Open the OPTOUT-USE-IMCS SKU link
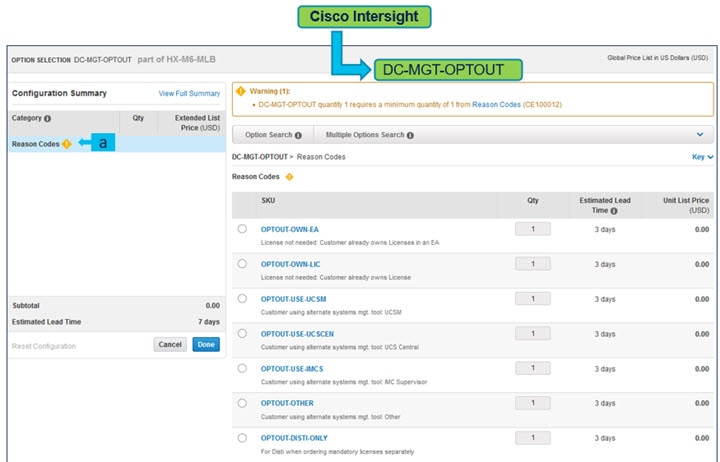This screenshot has width=720, height=462. (292, 369)
